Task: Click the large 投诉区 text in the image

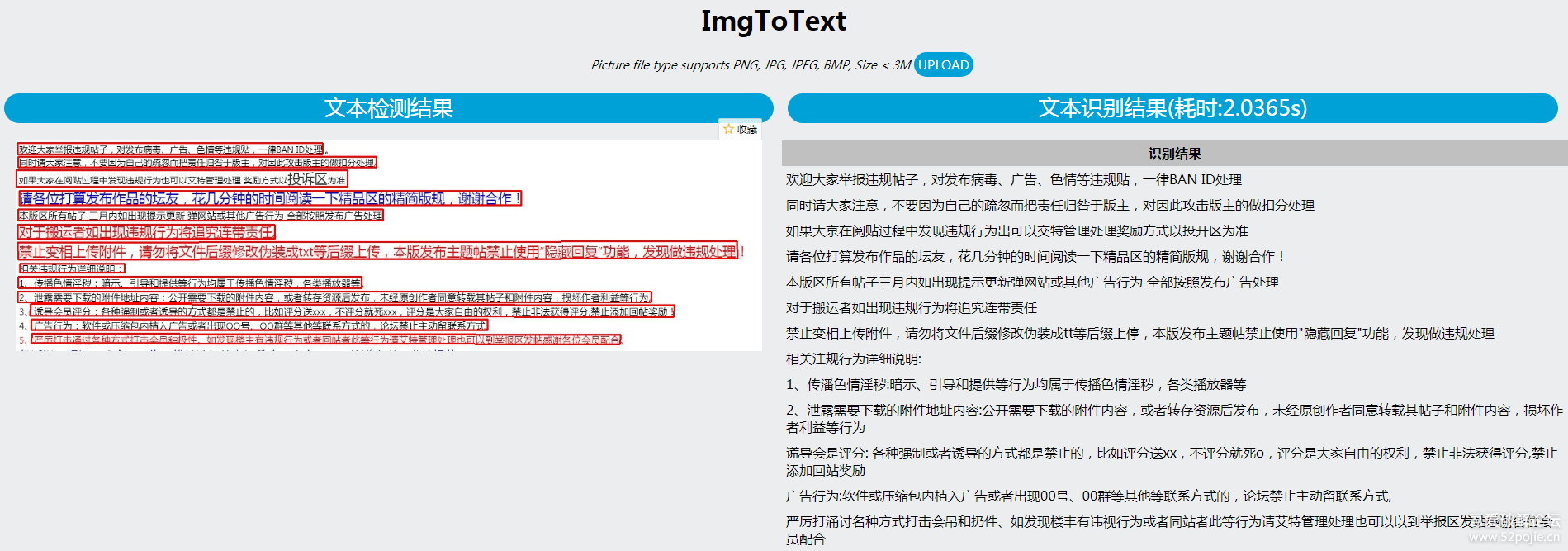Action: coord(307,179)
